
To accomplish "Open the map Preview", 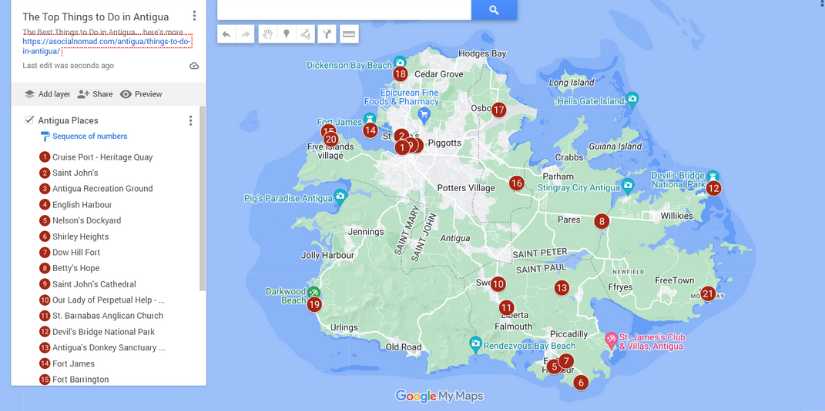I will [141, 94].
